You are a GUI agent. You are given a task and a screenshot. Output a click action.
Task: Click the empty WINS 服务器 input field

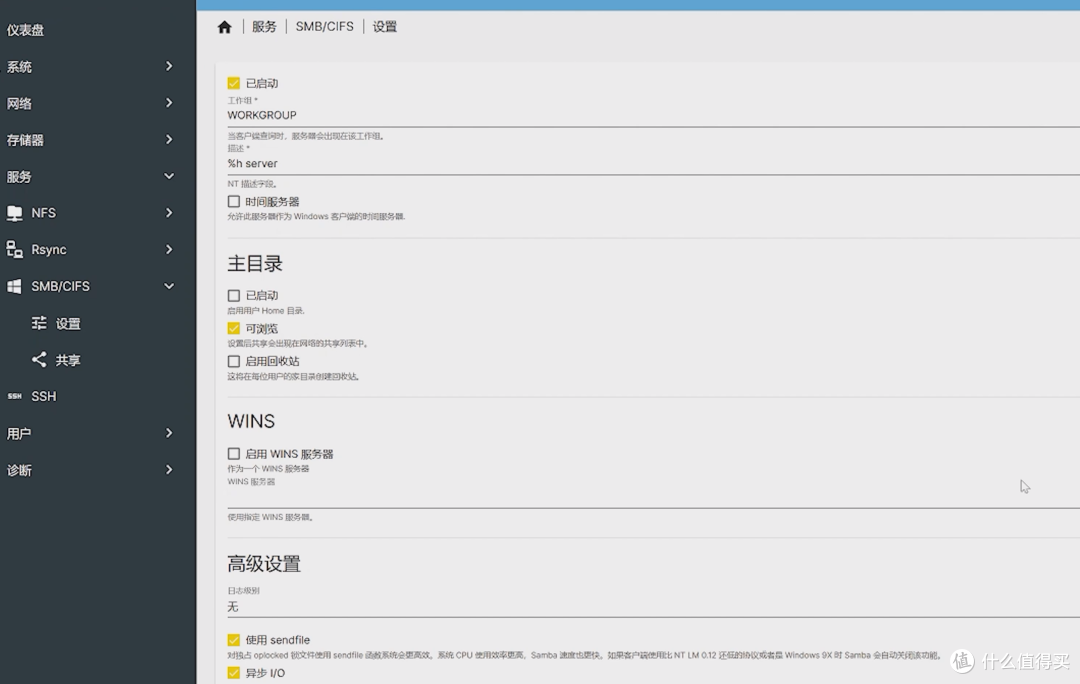click(x=653, y=498)
